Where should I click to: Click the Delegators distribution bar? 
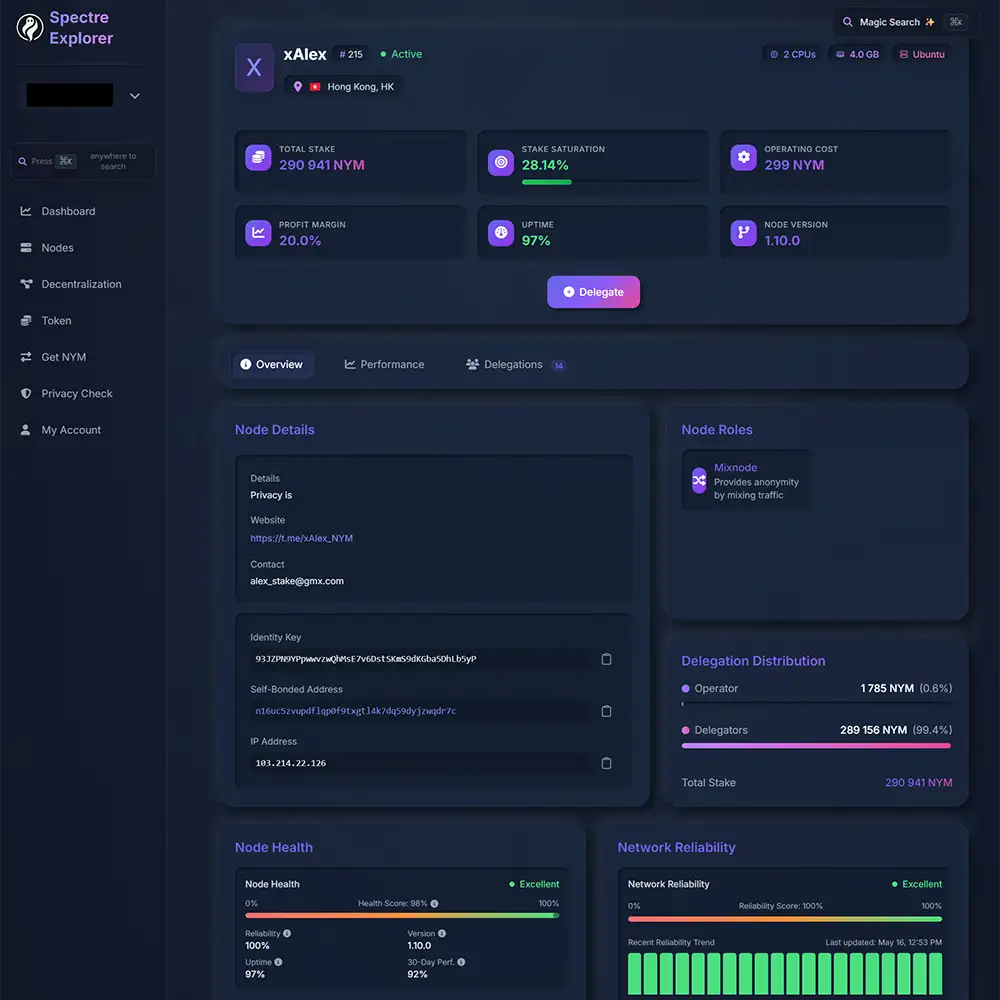pyautogui.click(x=816, y=746)
